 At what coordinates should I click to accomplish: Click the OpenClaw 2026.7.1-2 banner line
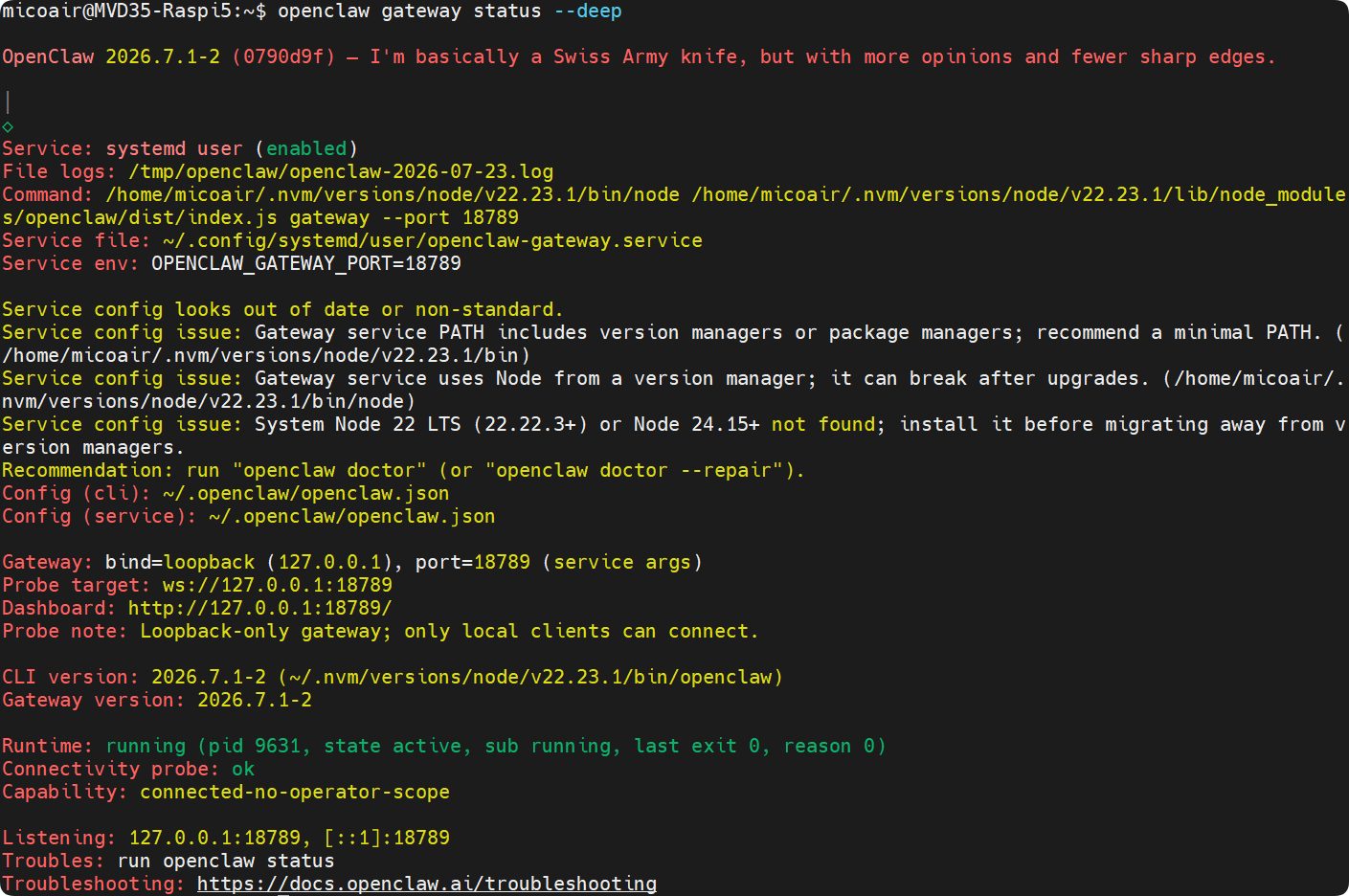[639, 56]
